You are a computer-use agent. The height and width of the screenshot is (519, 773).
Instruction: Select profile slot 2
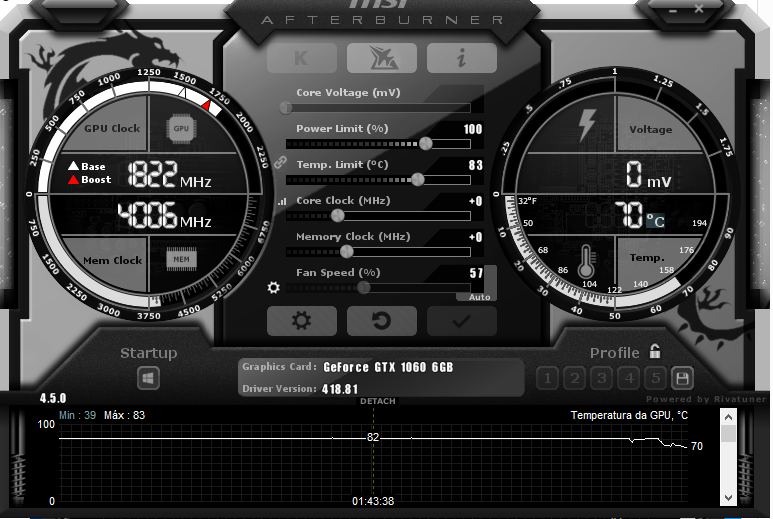(x=574, y=379)
